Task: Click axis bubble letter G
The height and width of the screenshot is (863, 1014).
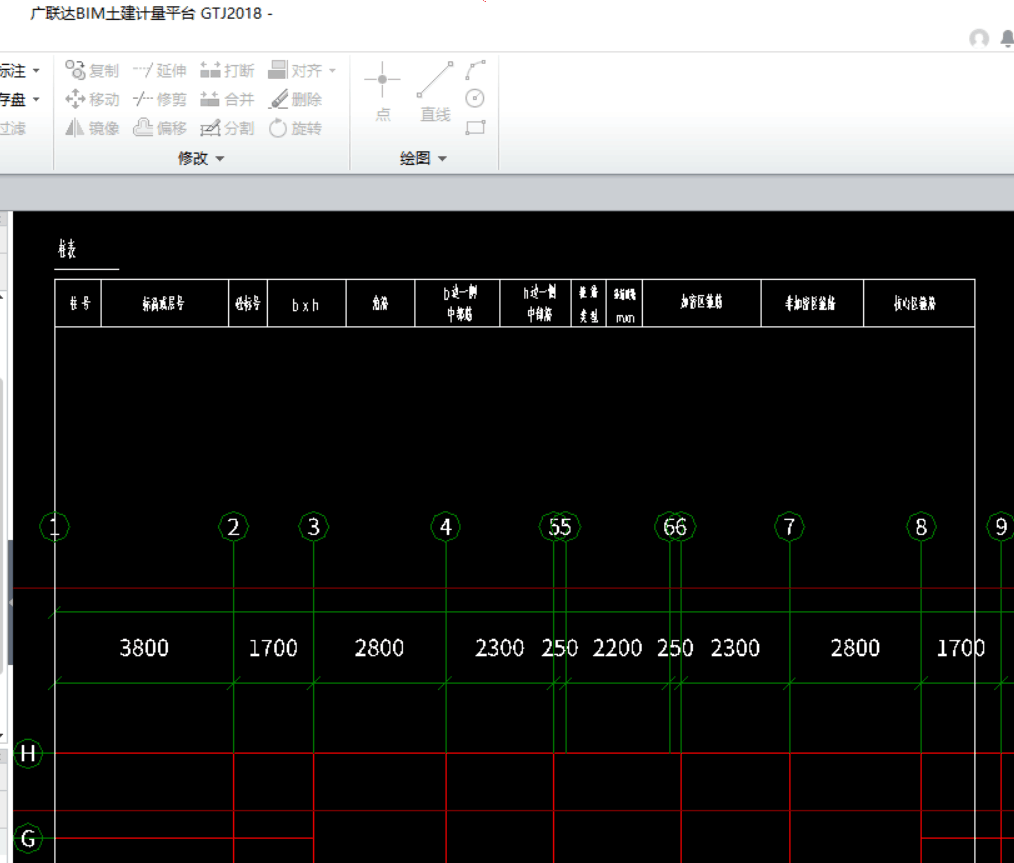Action: click(28, 838)
